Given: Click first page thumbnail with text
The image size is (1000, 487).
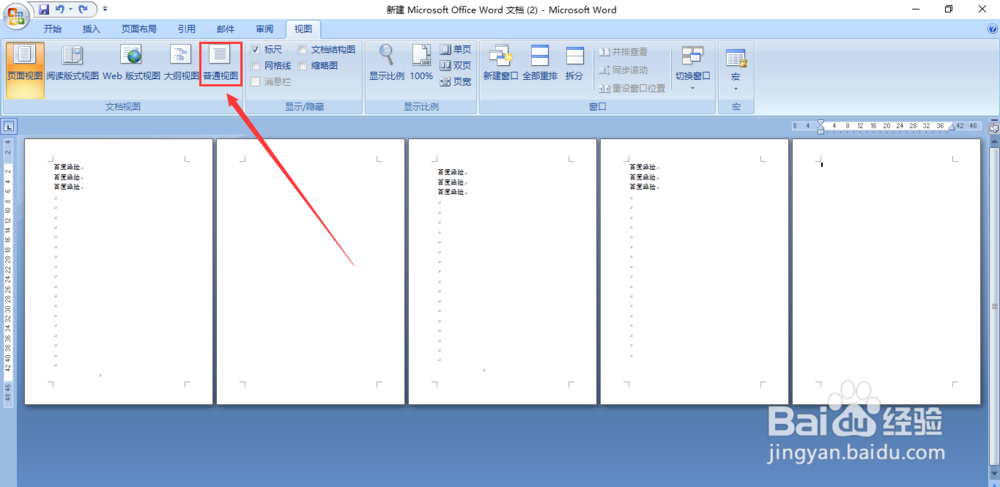Looking at the screenshot, I should tap(119, 271).
